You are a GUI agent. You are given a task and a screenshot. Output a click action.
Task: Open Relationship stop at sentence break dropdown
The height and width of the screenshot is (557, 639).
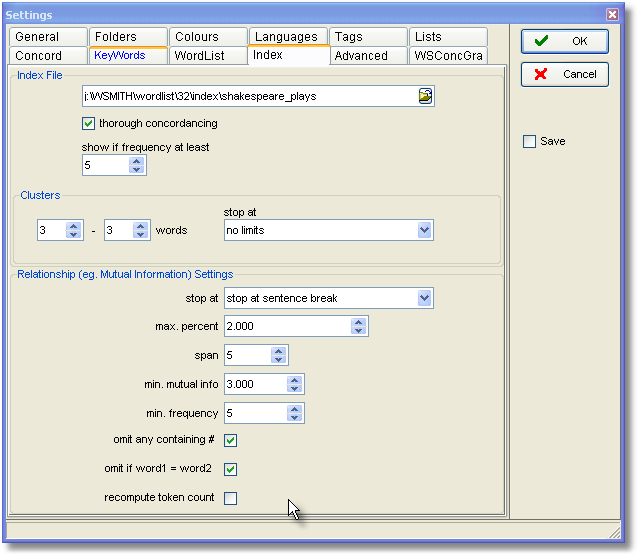tap(424, 298)
